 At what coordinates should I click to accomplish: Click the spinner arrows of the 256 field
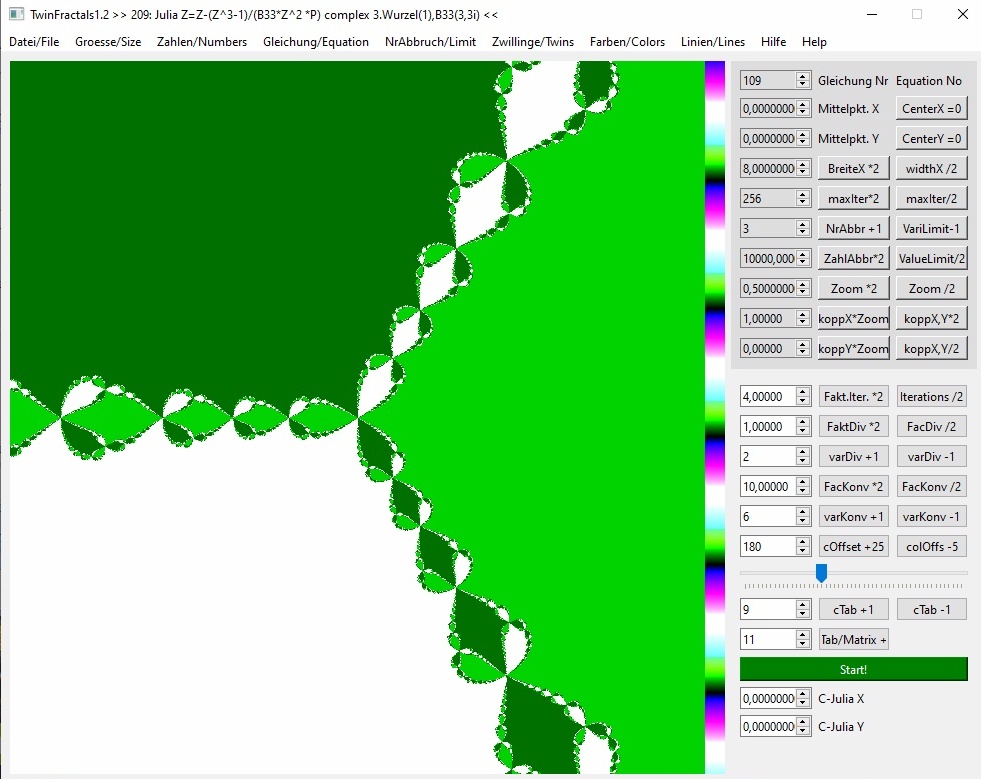click(x=803, y=198)
